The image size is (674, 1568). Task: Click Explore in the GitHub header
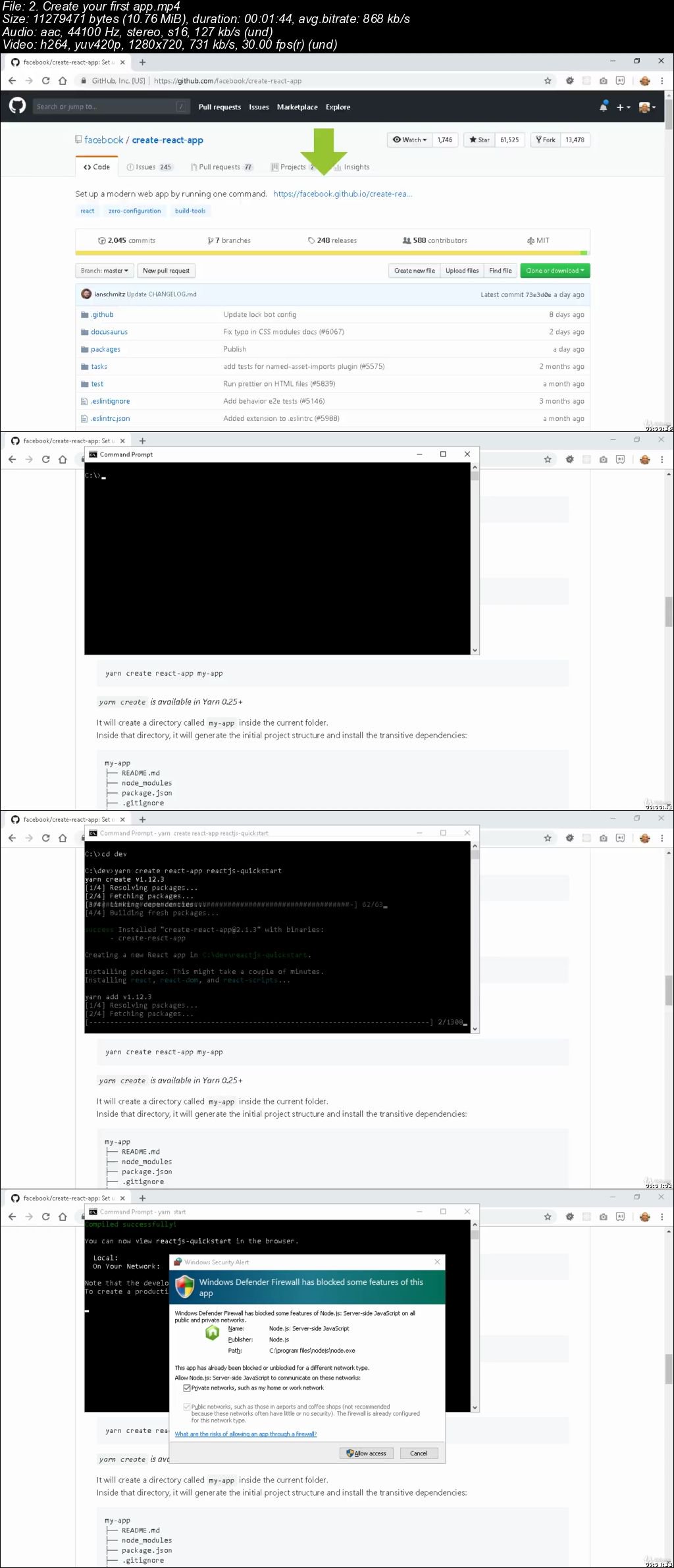(x=338, y=107)
